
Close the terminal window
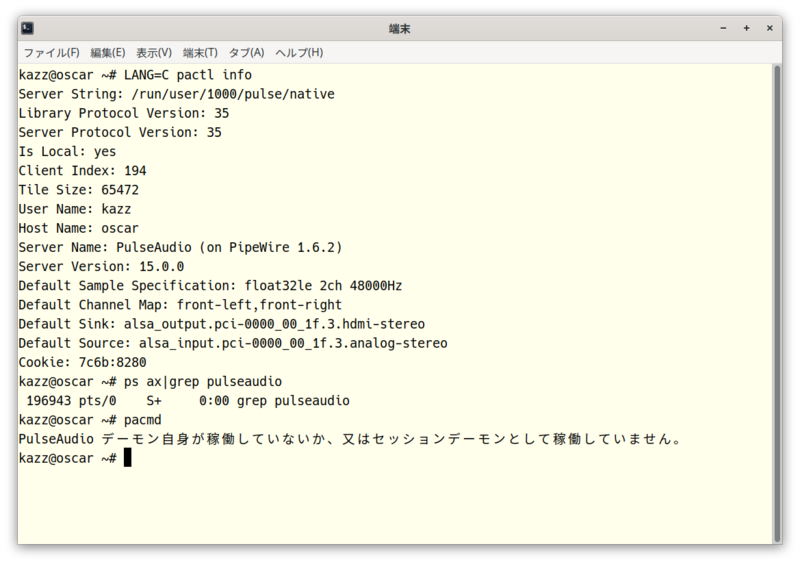[x=769, y=28]
